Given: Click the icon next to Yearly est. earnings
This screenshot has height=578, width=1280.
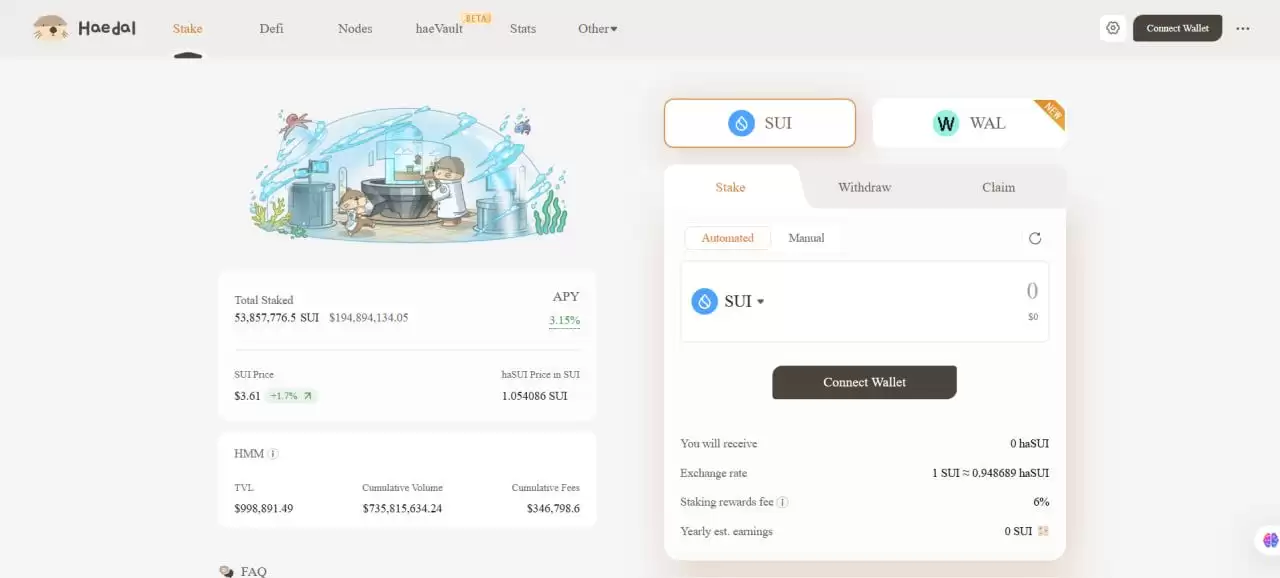Looking at the screenshot, I should coord(1043,531).
